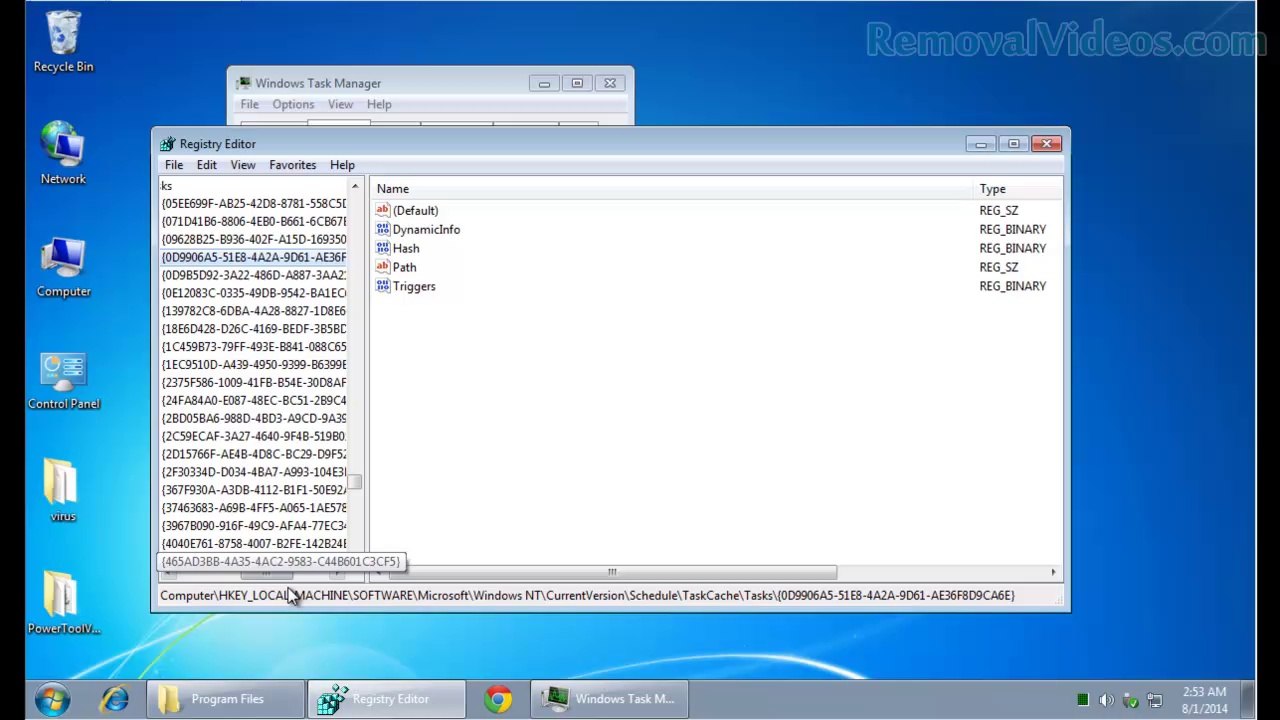
Task: Select the {2D15766F-AE4B-4D8C registry key
Action: pyautogui.click(x=254, y=454)
